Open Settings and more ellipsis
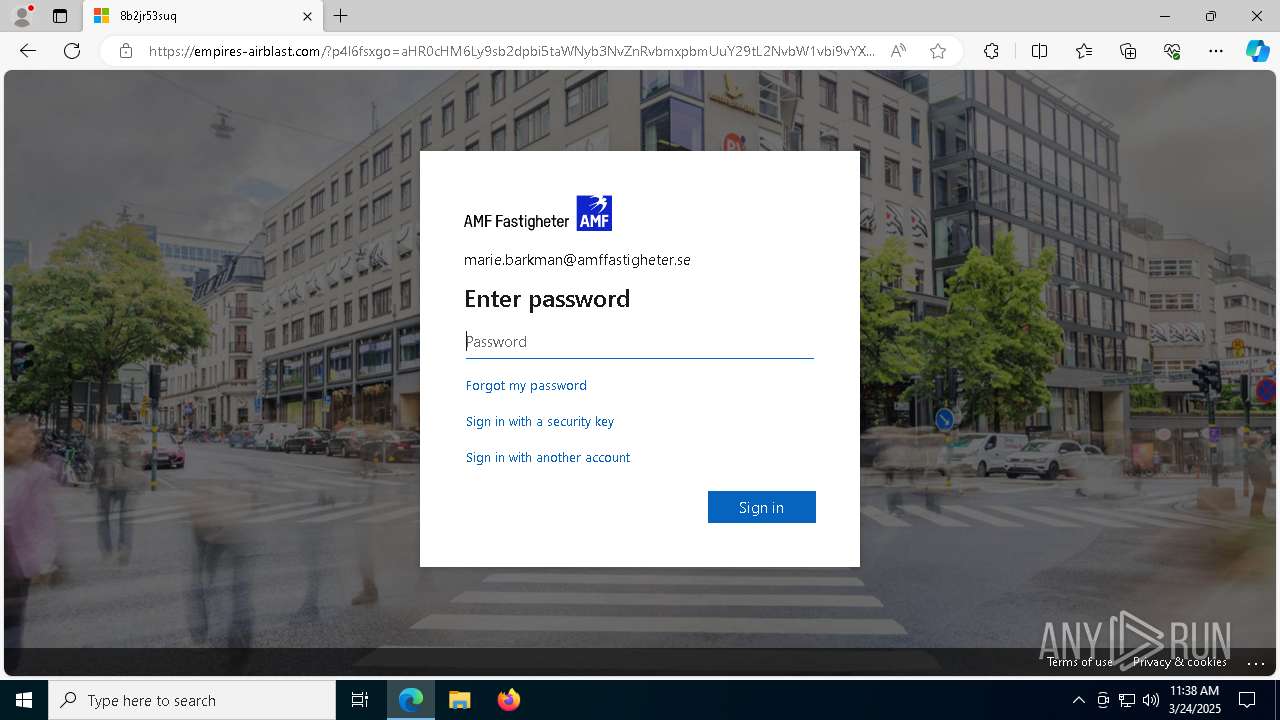Viewport: 1280px width, 720px height. click(1216, 51)
